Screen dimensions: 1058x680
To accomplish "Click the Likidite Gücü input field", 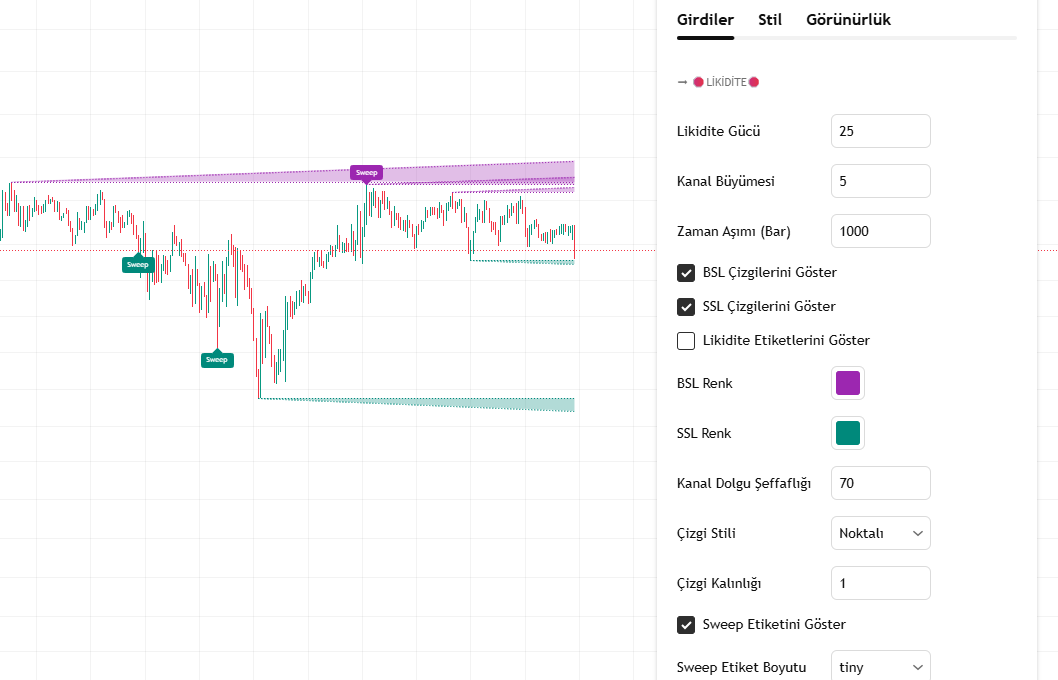I will pyautogui.click(x=880, y=131).
